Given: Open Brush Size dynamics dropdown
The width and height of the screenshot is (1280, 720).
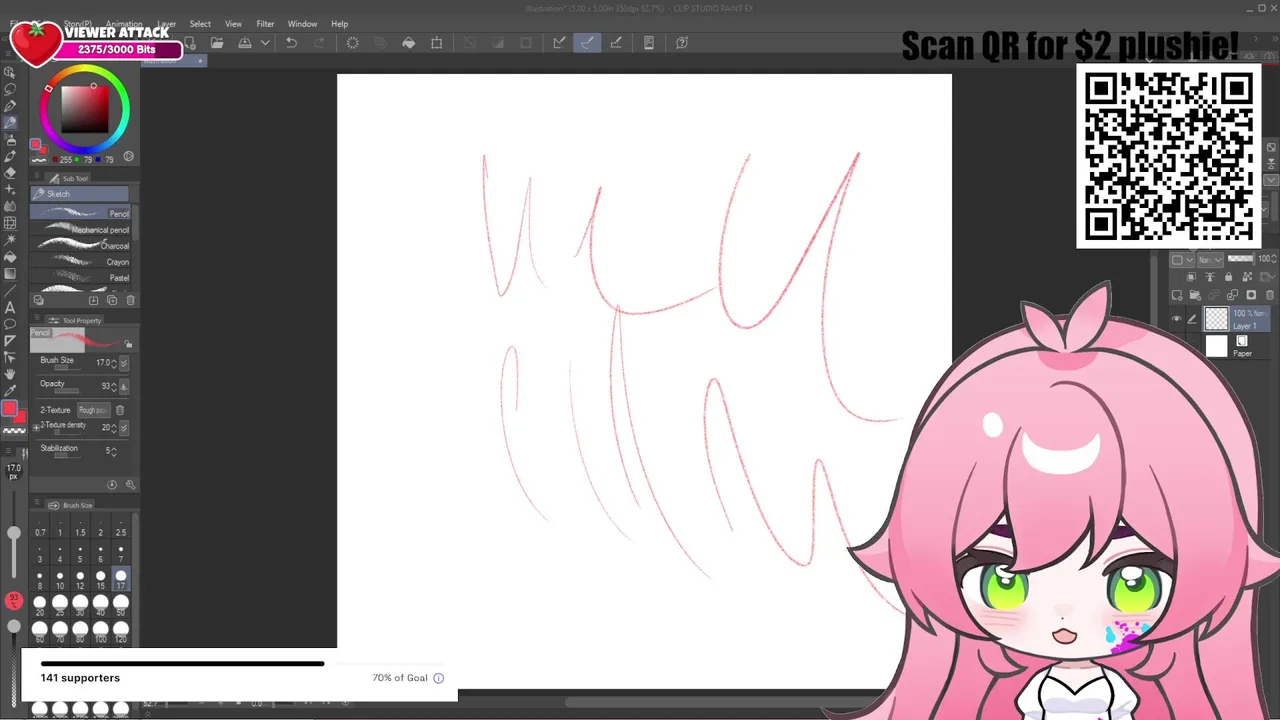Looking at the screenshot, I should 124,363.
